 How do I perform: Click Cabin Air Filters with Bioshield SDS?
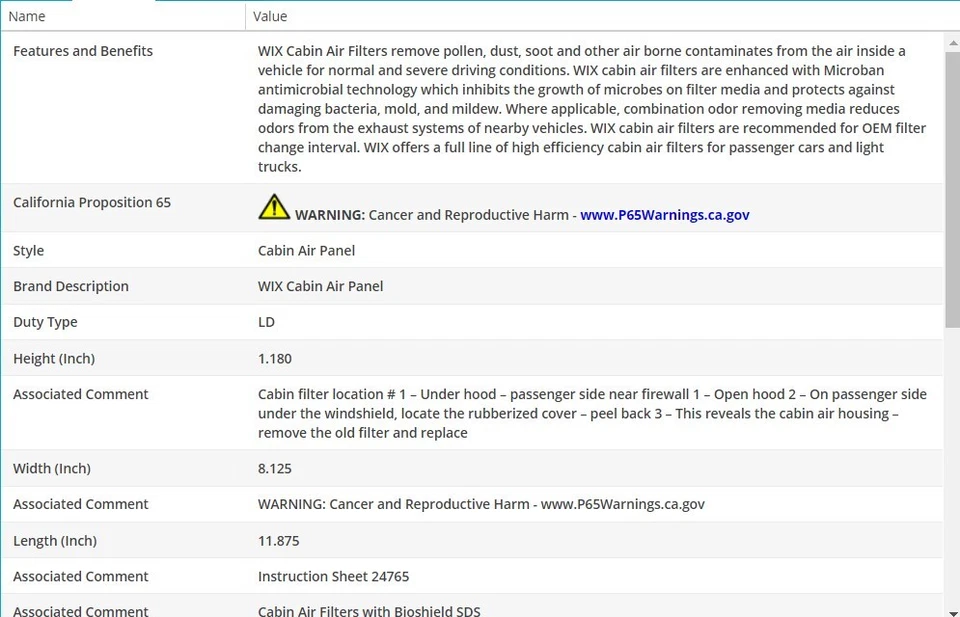pyautogui.click(x=369, y=611)
